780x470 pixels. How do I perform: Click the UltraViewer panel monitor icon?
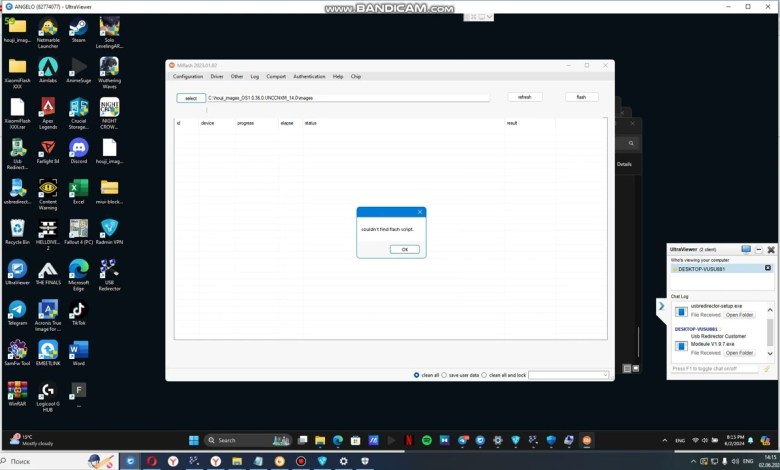click(746, 249)
